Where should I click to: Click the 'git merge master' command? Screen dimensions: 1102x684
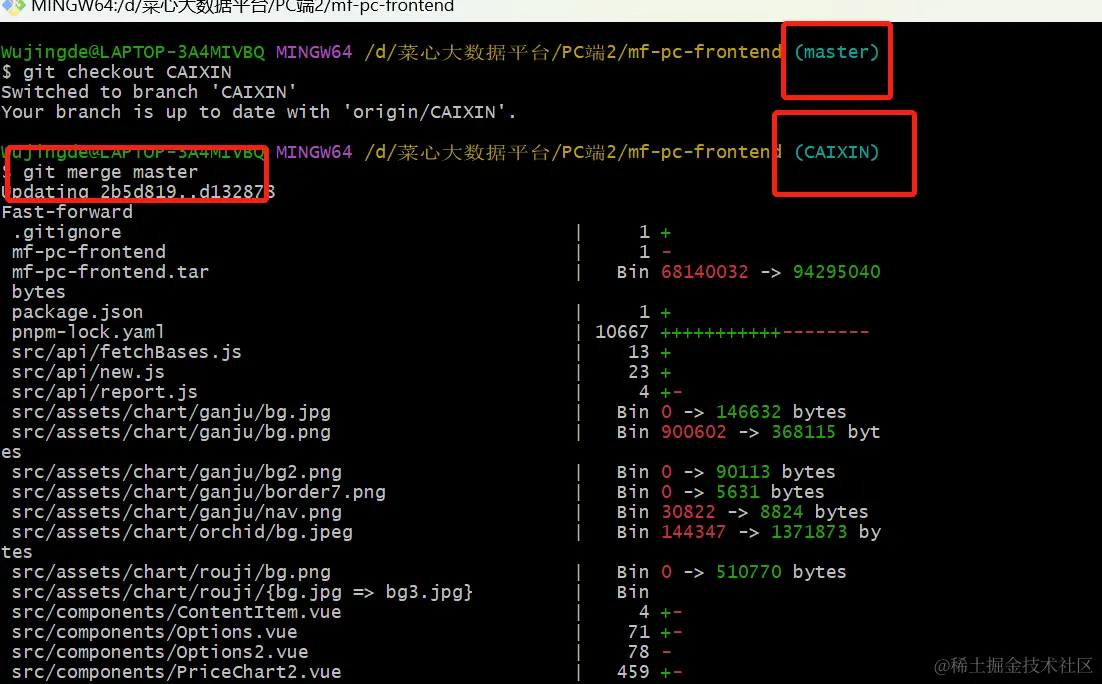coord(110,172)
